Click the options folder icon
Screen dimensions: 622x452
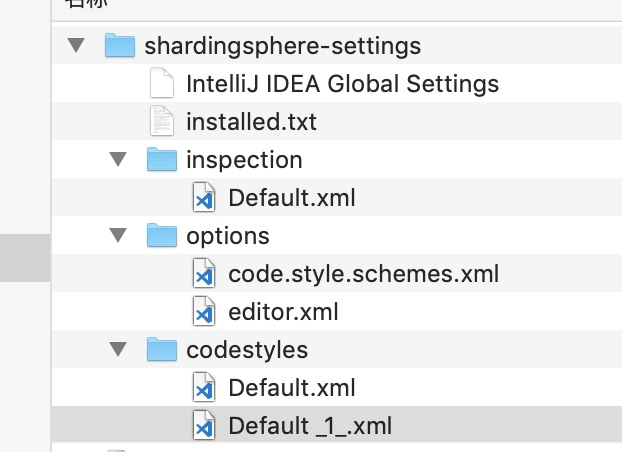[162, 235]
